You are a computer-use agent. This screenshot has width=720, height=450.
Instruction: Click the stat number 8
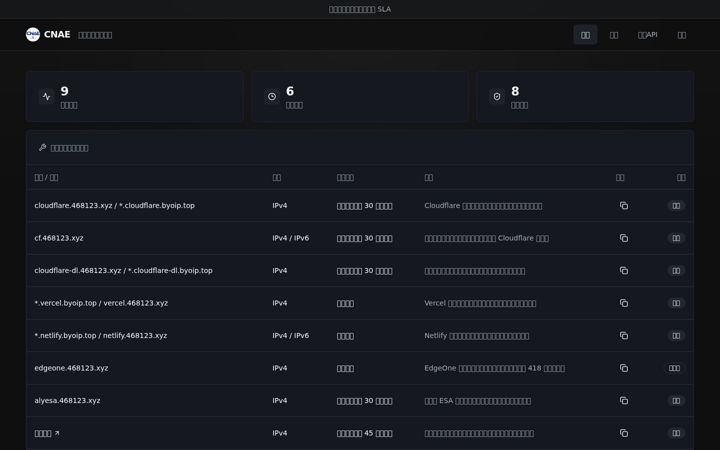coord(515,91)
